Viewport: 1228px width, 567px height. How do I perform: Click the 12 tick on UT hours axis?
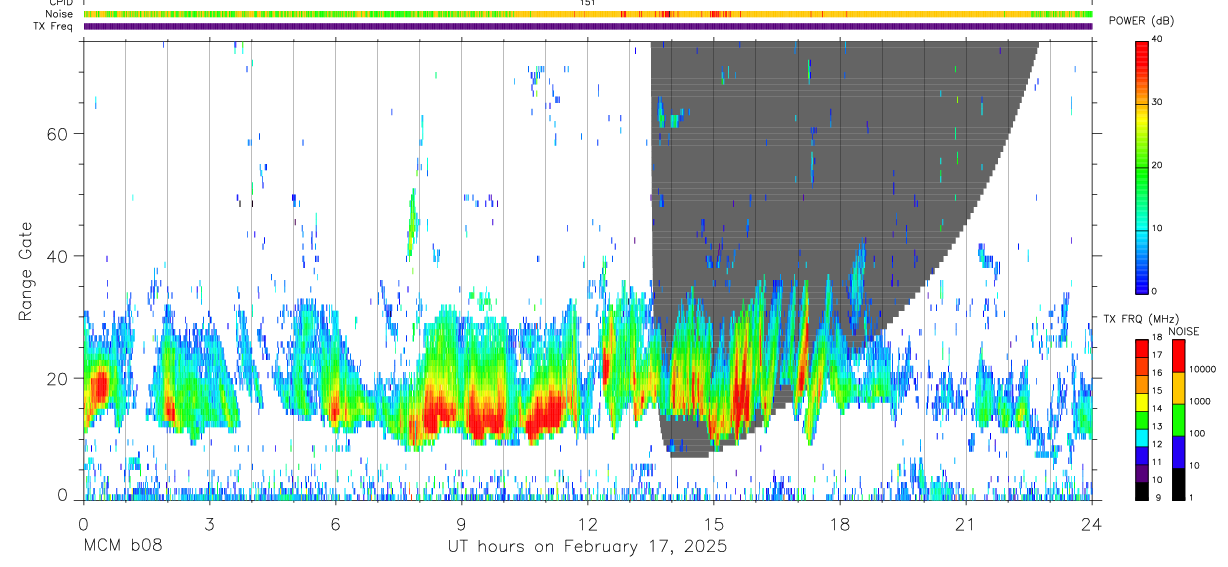587,523
